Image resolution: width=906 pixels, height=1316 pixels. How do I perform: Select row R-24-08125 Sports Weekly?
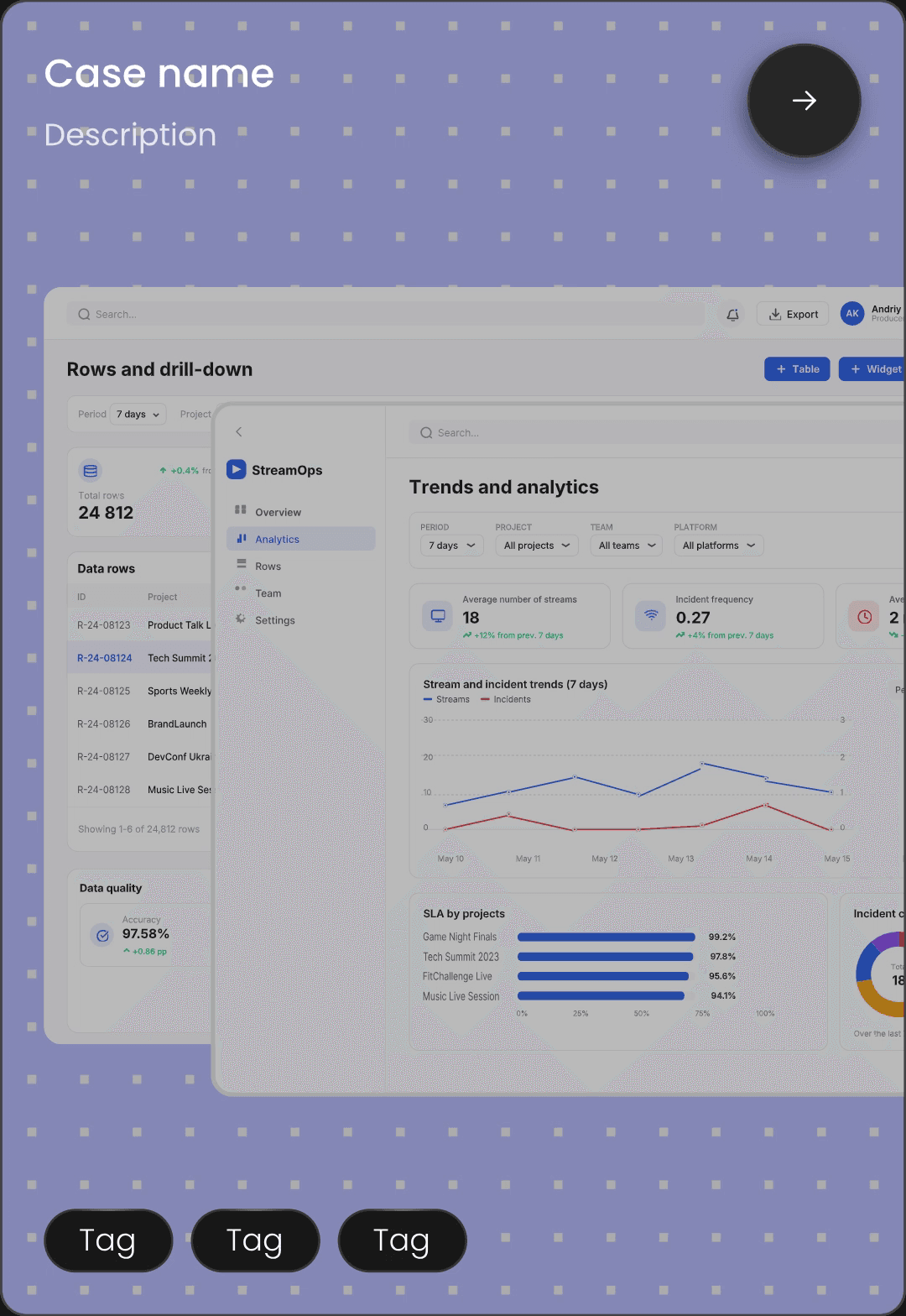click(x=139, y=691)
